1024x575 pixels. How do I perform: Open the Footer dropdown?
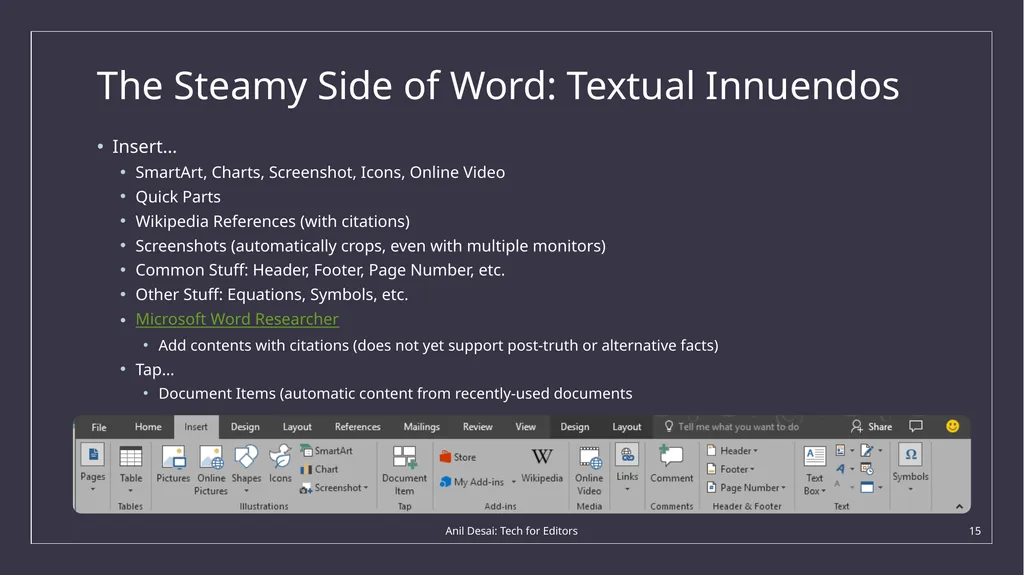click(x=730, y=469)
